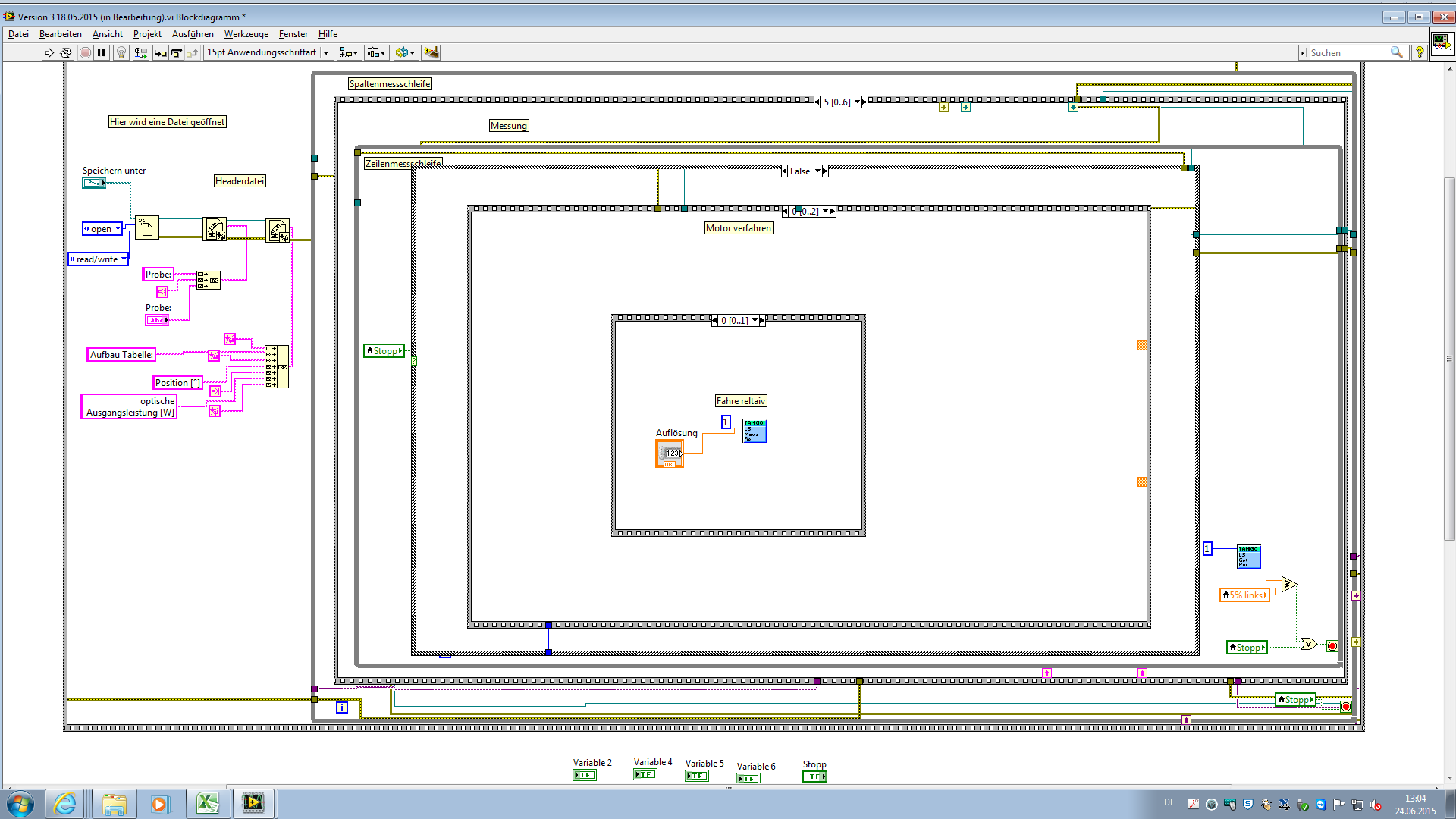Toggle the Variable 2 boolean terminal

tap(584, 775)
